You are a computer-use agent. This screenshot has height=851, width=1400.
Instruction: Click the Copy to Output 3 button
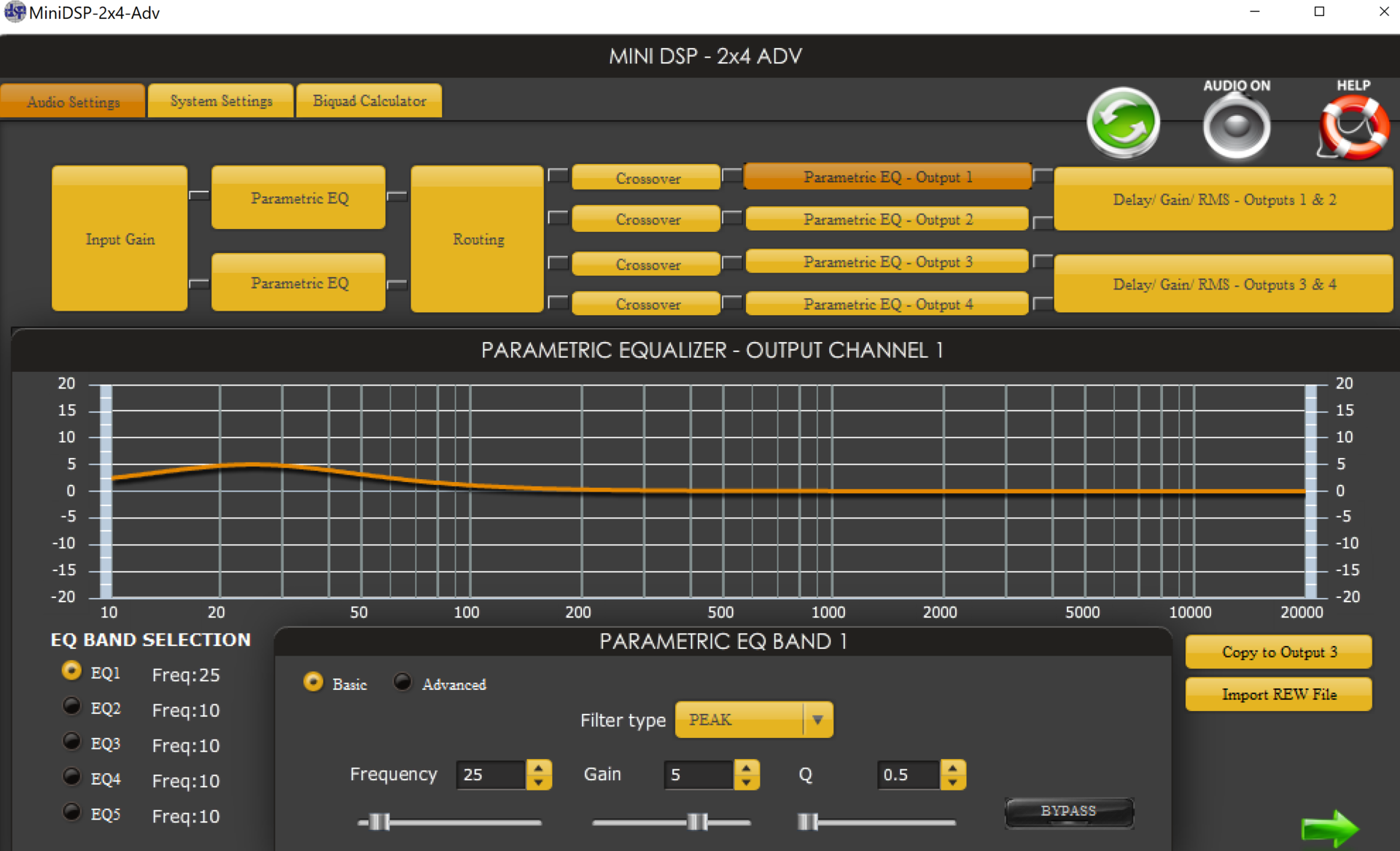point(1278,652)
